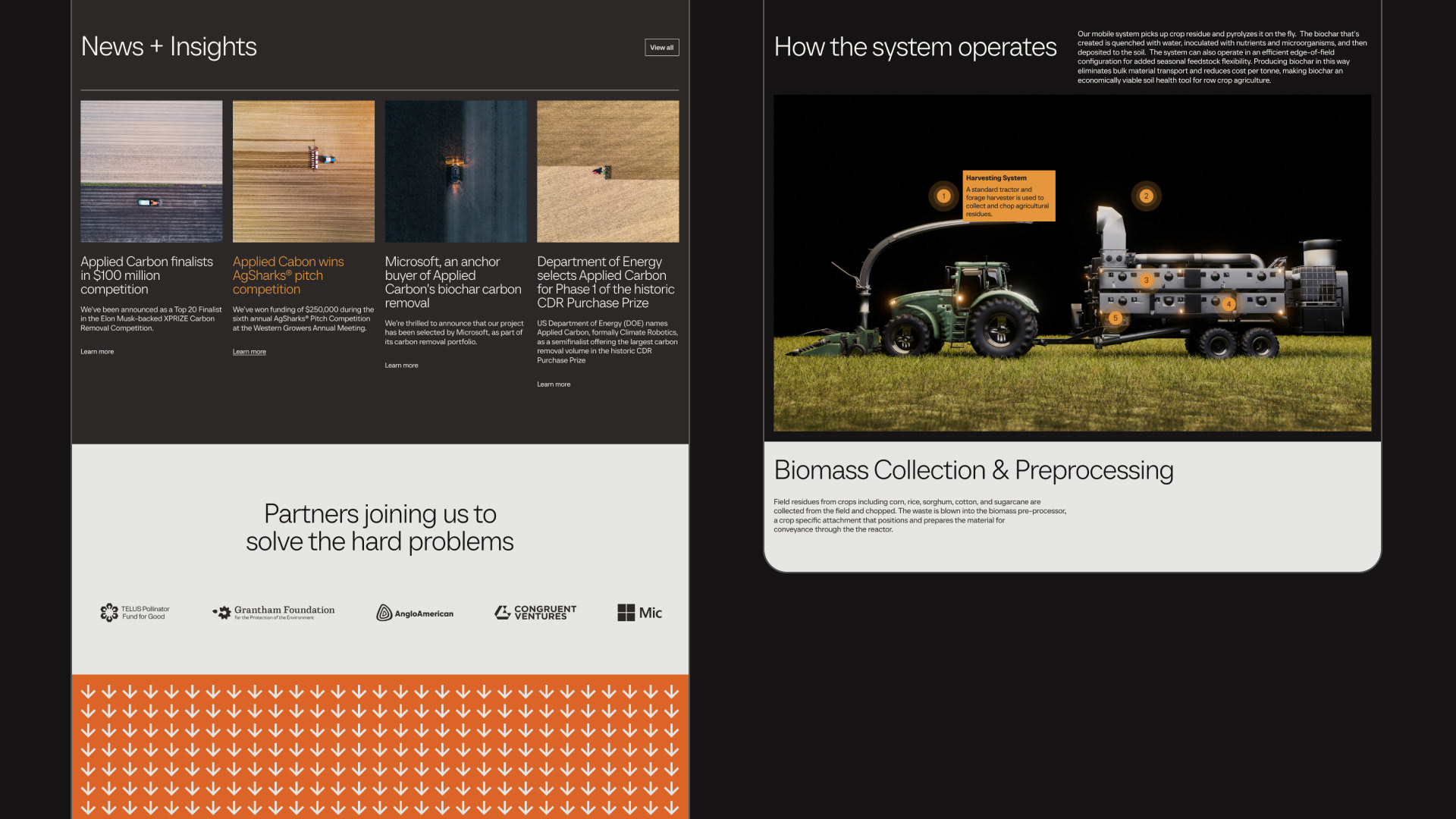Open headline Applied Carbon finalists in $100 million competition

[x=147, y=275]
